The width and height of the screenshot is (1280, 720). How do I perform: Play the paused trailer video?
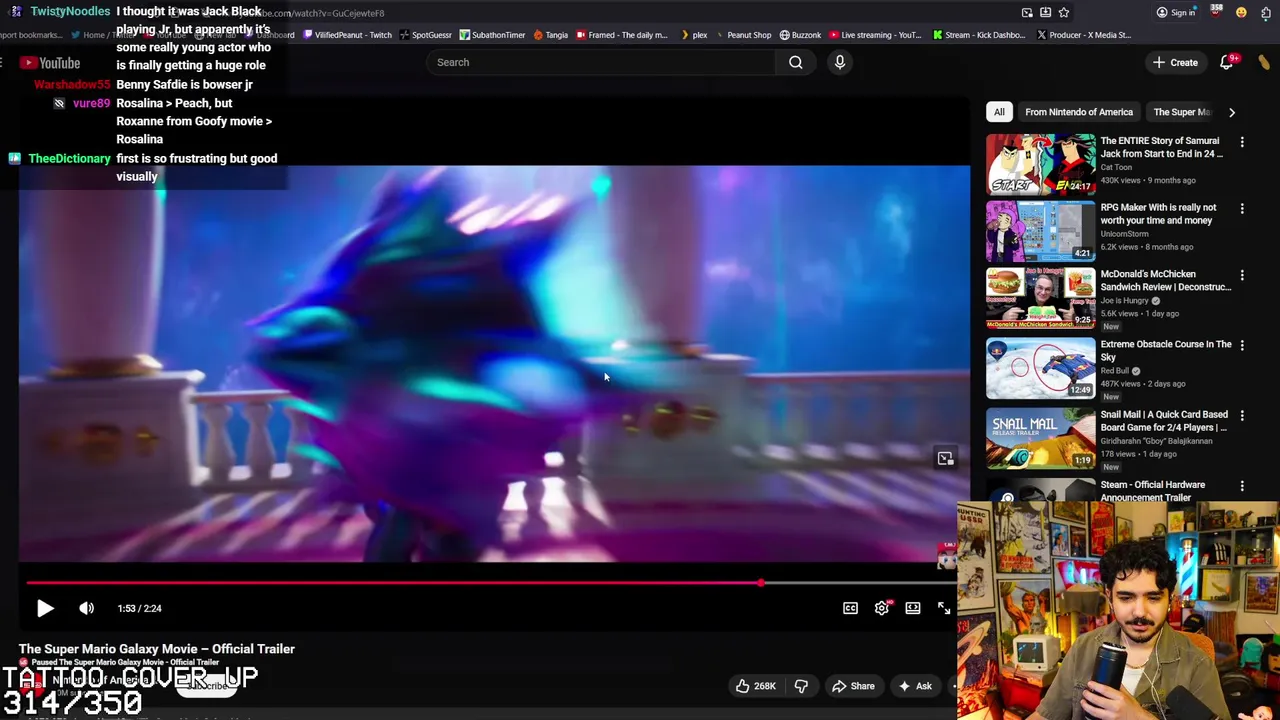coord(45,608)
